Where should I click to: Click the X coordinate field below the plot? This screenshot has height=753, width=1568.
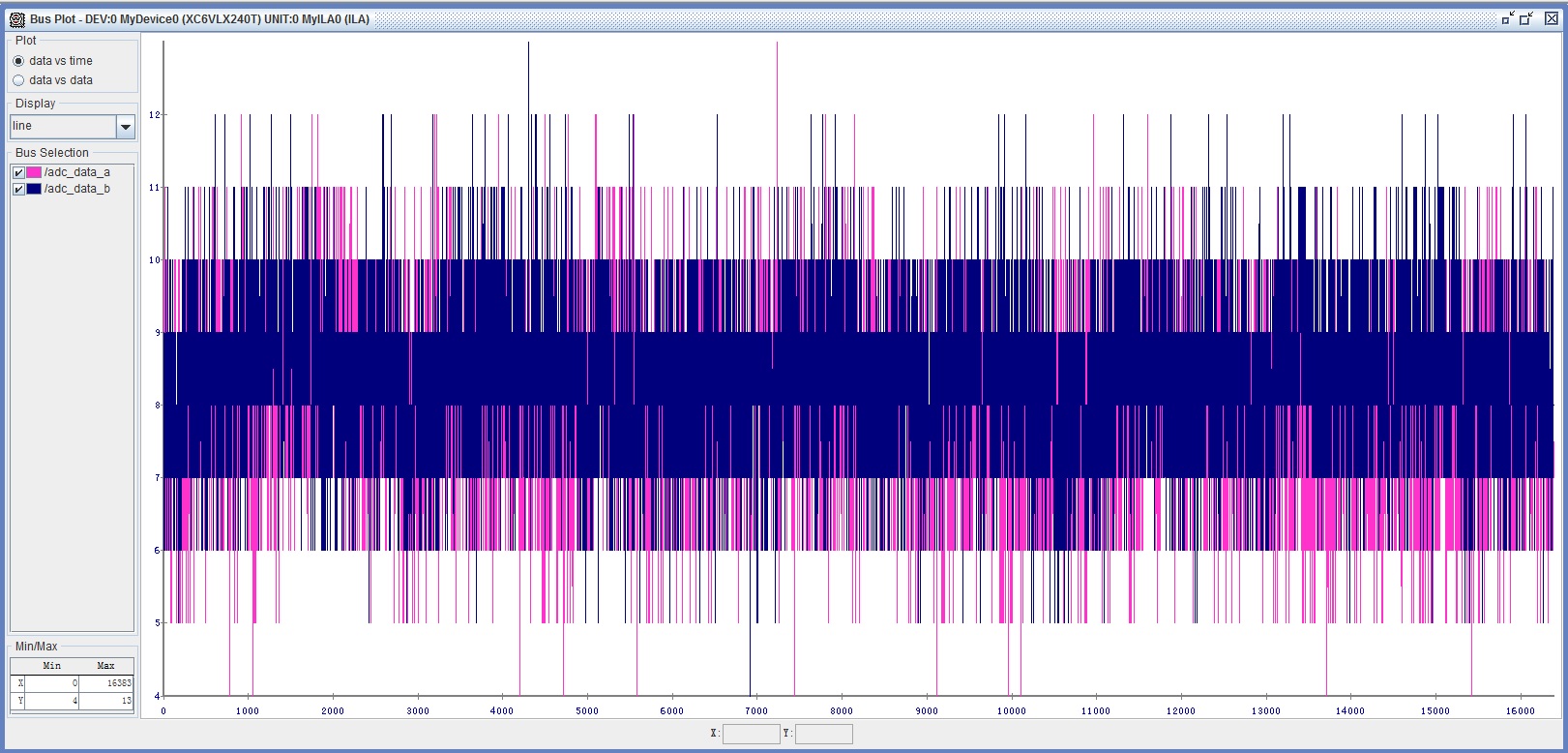coord(751,734)
